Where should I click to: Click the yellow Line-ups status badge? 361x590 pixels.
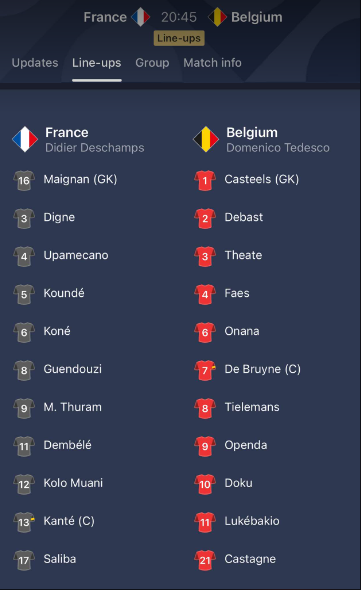pos(179,38)
